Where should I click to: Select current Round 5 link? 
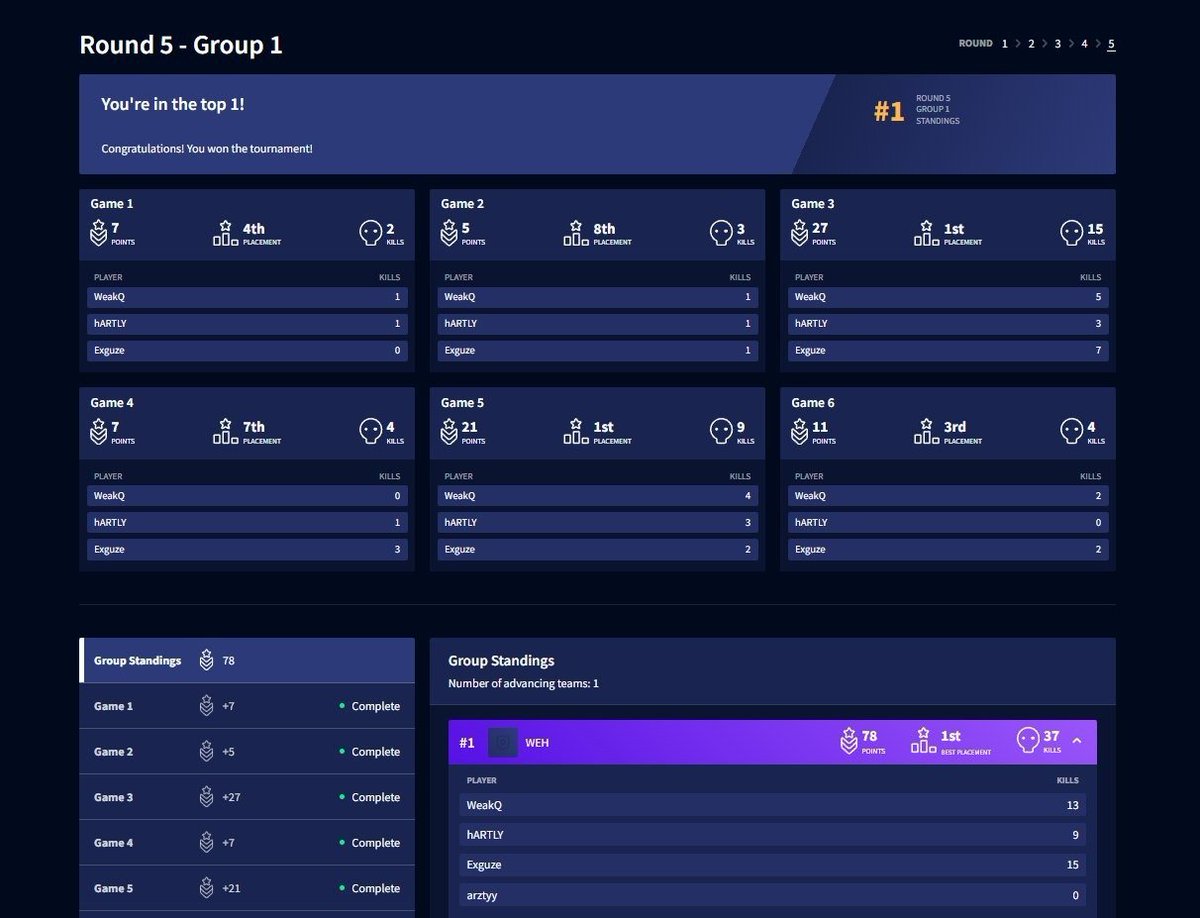pyautogui.click(x=1111, y=44)
